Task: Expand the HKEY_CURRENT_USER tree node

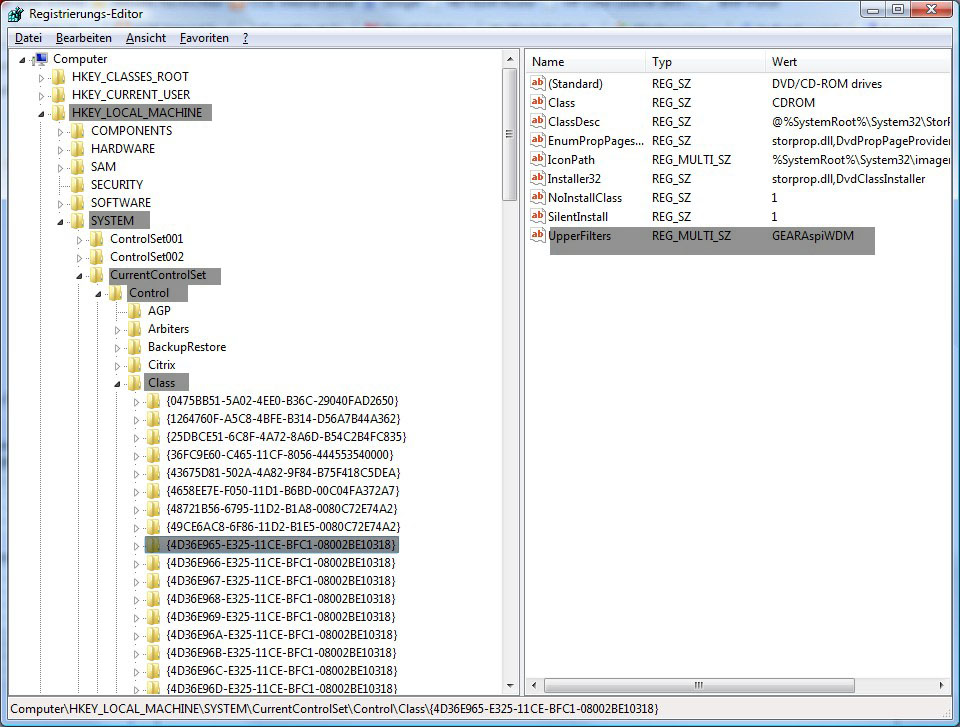Action: [41, 95]
